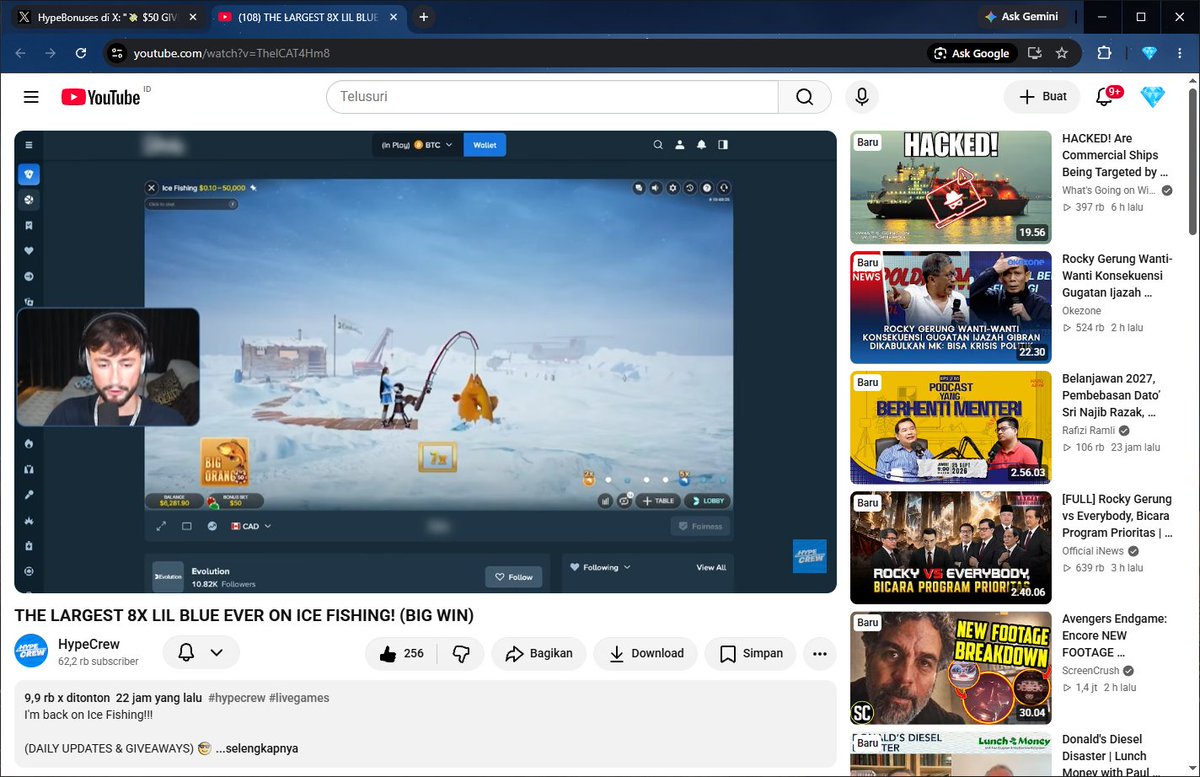This screenshot has width=1200, height=777.
Task: Open the YouTube hamburger guide menu
Action: pyautogui.click(x=31, y=97)
